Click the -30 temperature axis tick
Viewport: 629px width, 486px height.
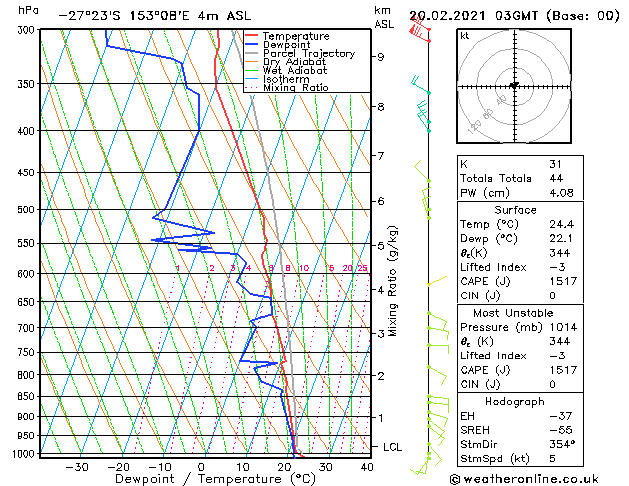coord(77,467)
